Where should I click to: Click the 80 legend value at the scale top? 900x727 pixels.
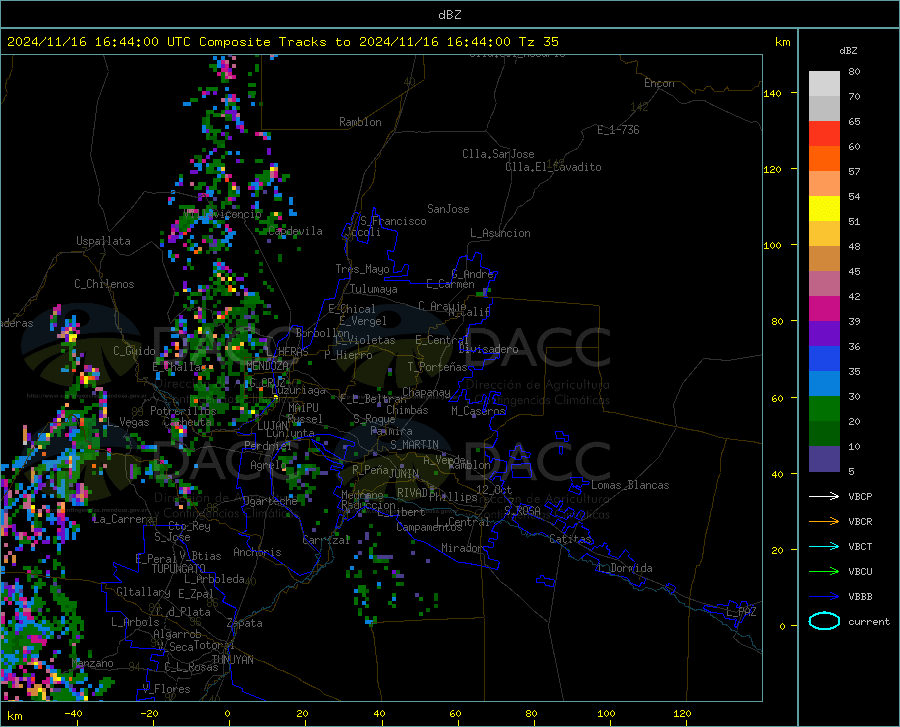coord(854,71)
